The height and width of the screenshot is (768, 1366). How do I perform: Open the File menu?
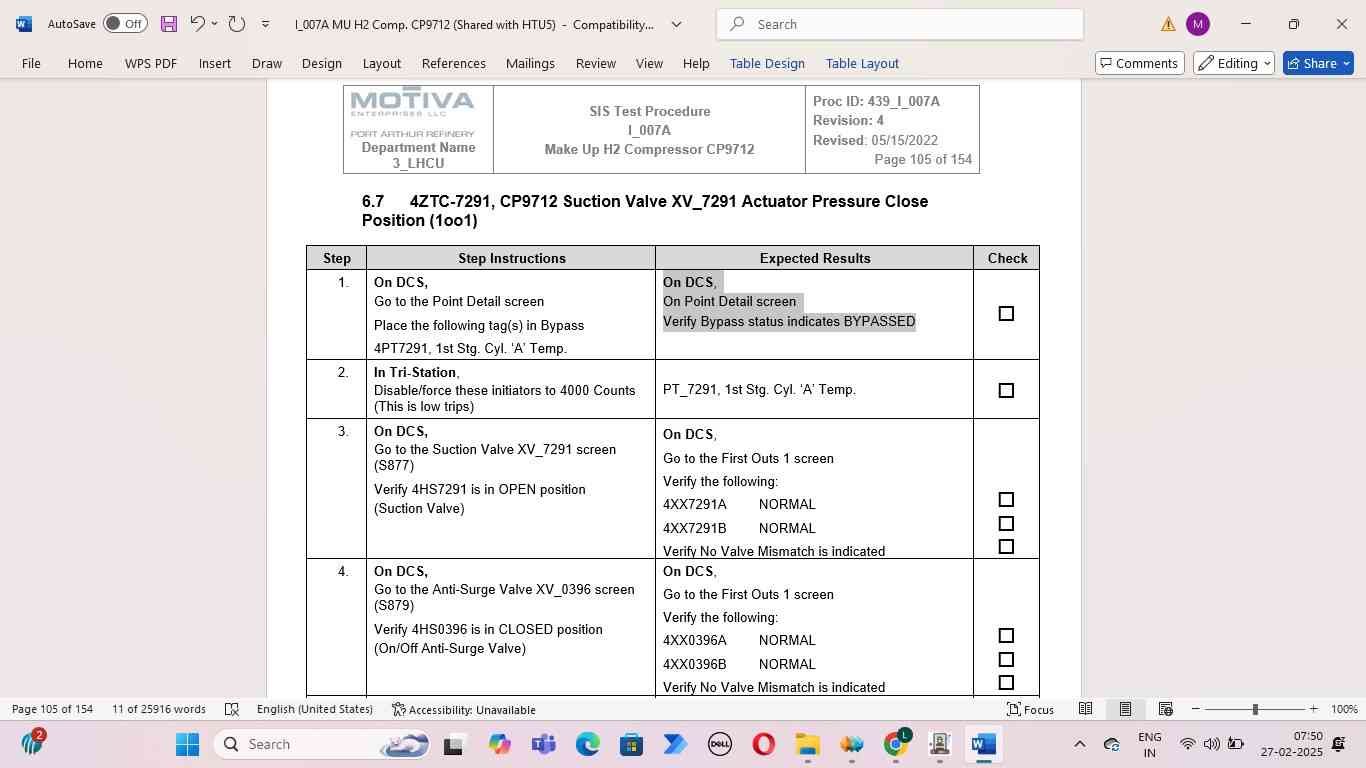[31, 63]
